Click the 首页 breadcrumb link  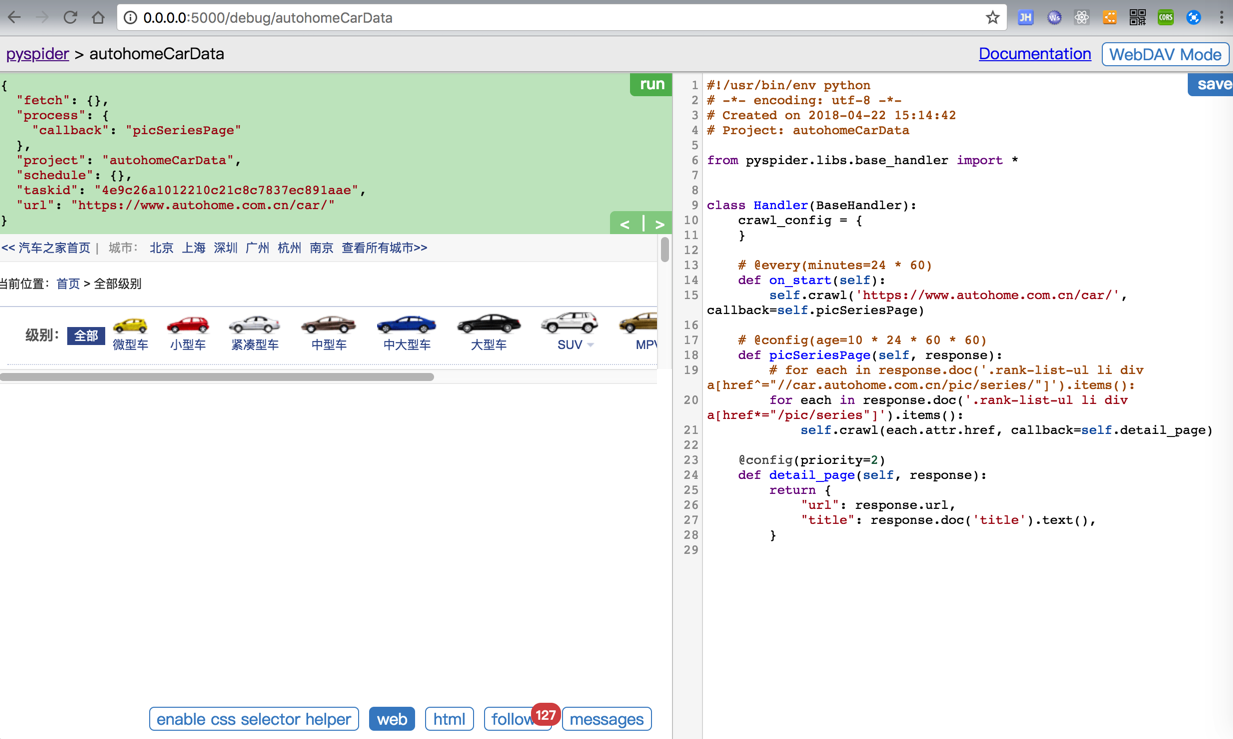click(x=68, y=284)
